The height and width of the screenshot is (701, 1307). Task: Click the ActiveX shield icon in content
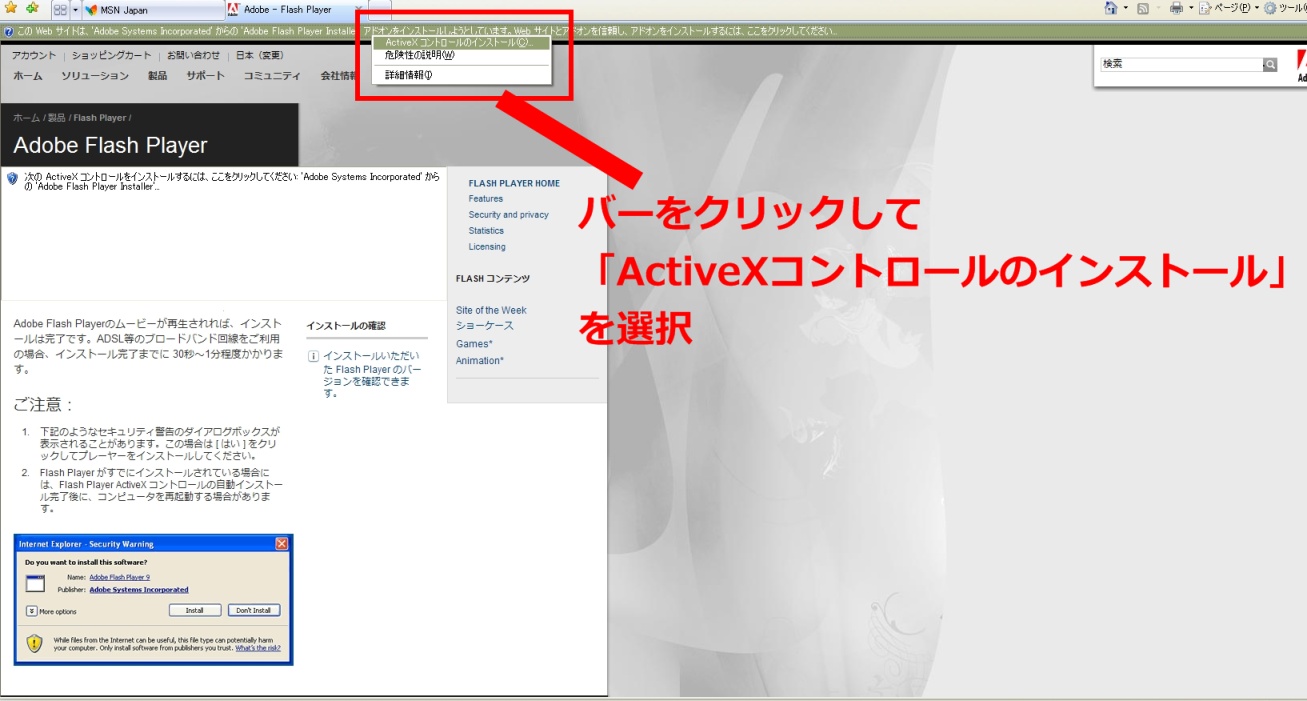[12, 178]
